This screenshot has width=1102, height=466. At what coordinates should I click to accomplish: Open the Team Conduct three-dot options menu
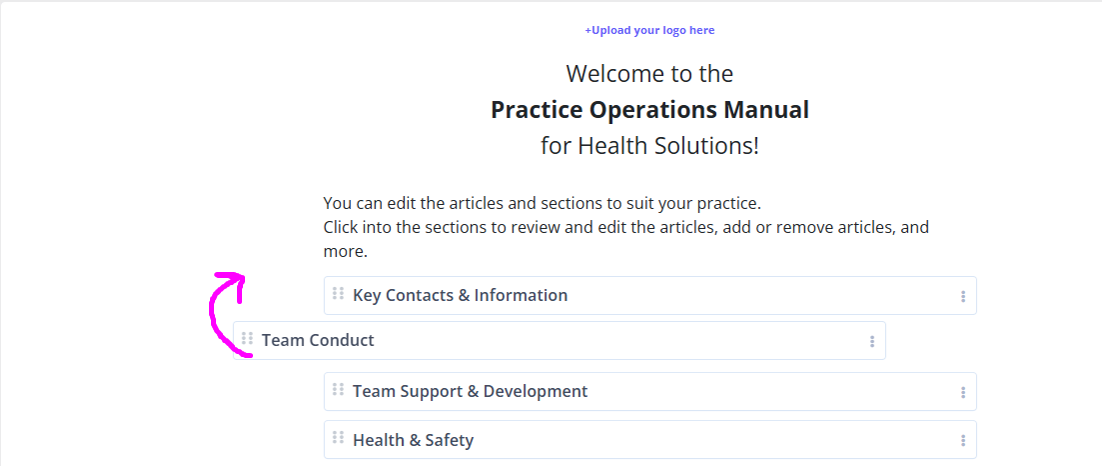pos(871,342)
